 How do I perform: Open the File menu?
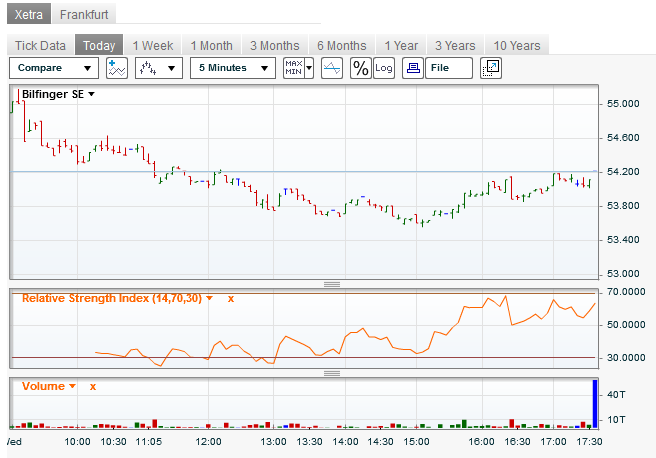click(x=449, y=68)
